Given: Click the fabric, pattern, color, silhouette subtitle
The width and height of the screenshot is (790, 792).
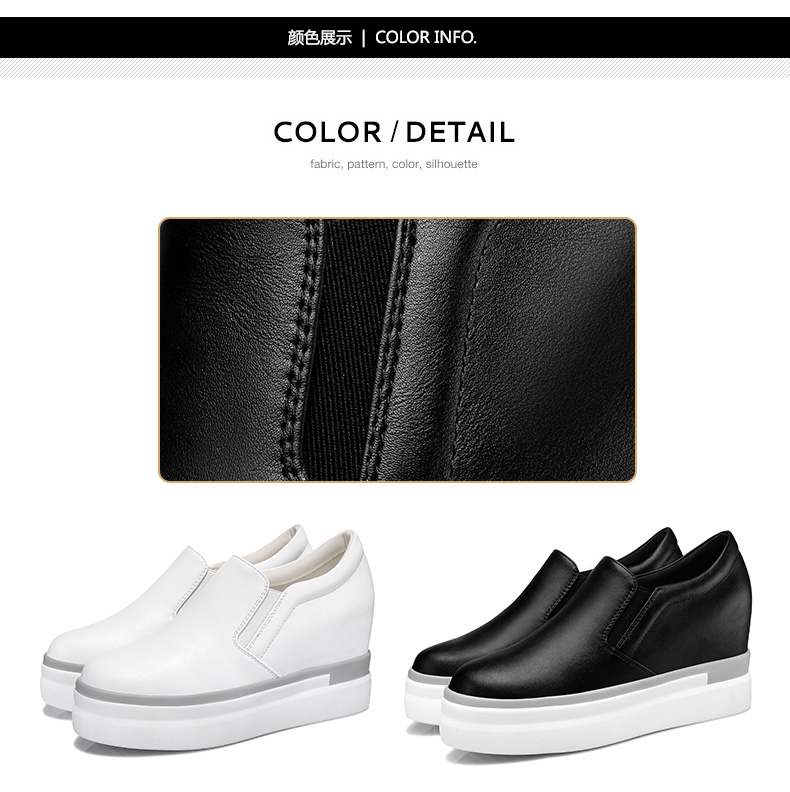Looking at the screenshot, I should (x=394, y=164).
